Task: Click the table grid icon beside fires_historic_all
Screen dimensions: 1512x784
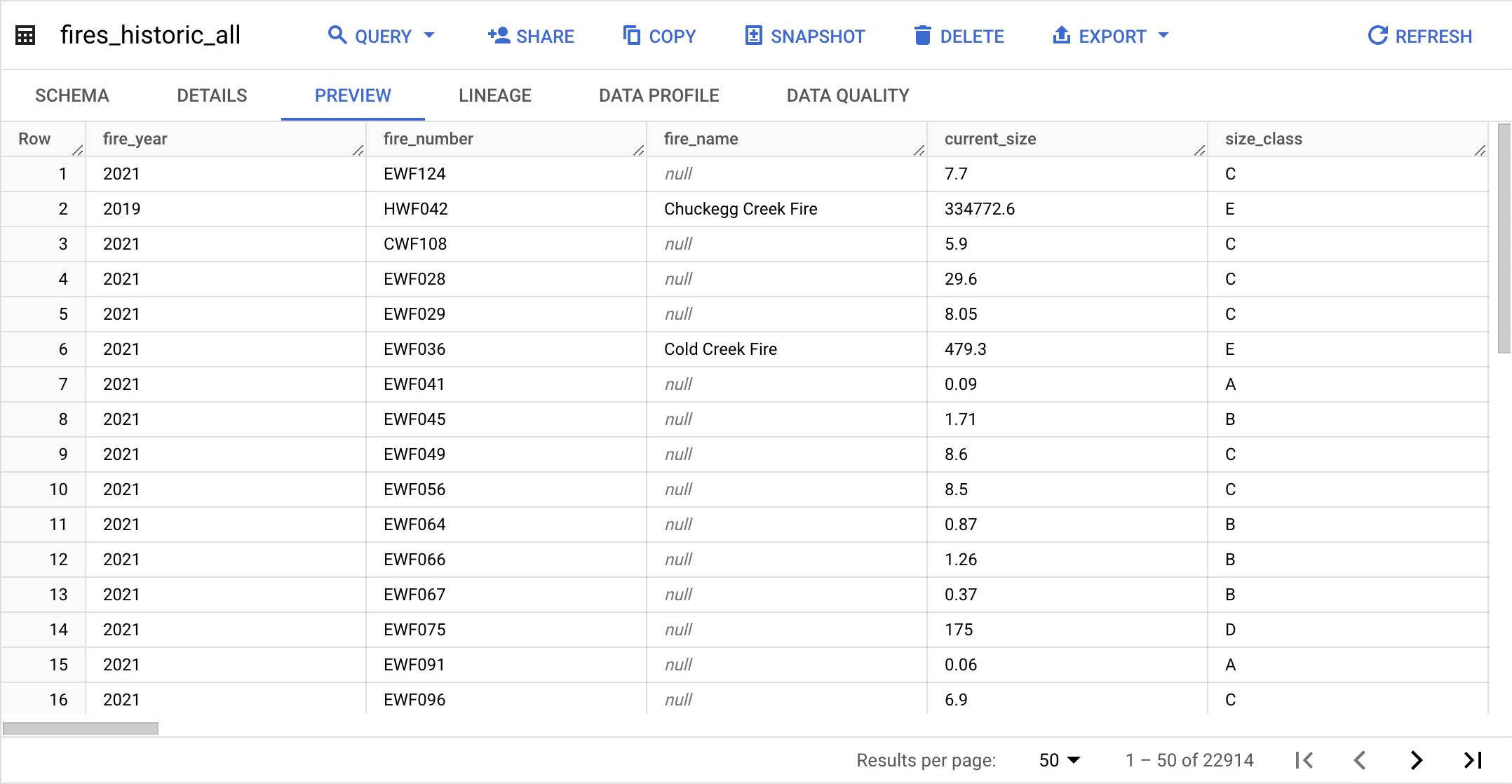Action: 25,35
